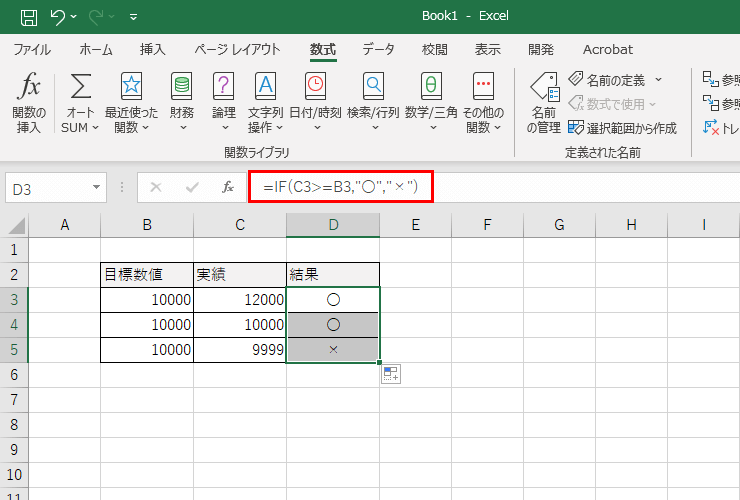Image resolution: width=740 pixels, height=500 pixels.
Task: Open the Undo history dropdown arrow
Action: [x=74, y=17]
